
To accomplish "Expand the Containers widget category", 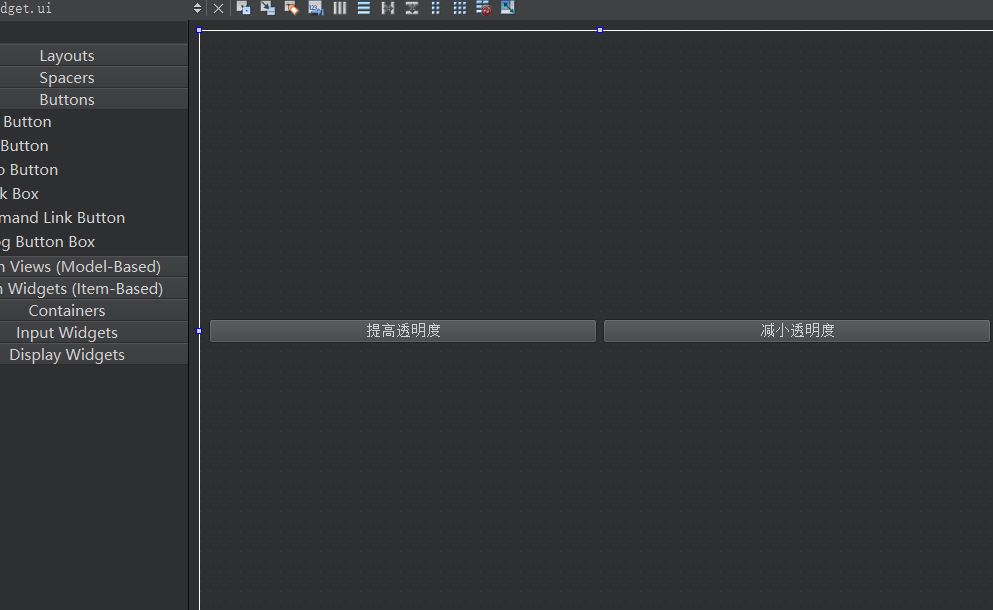I will (x=67, y=311).
